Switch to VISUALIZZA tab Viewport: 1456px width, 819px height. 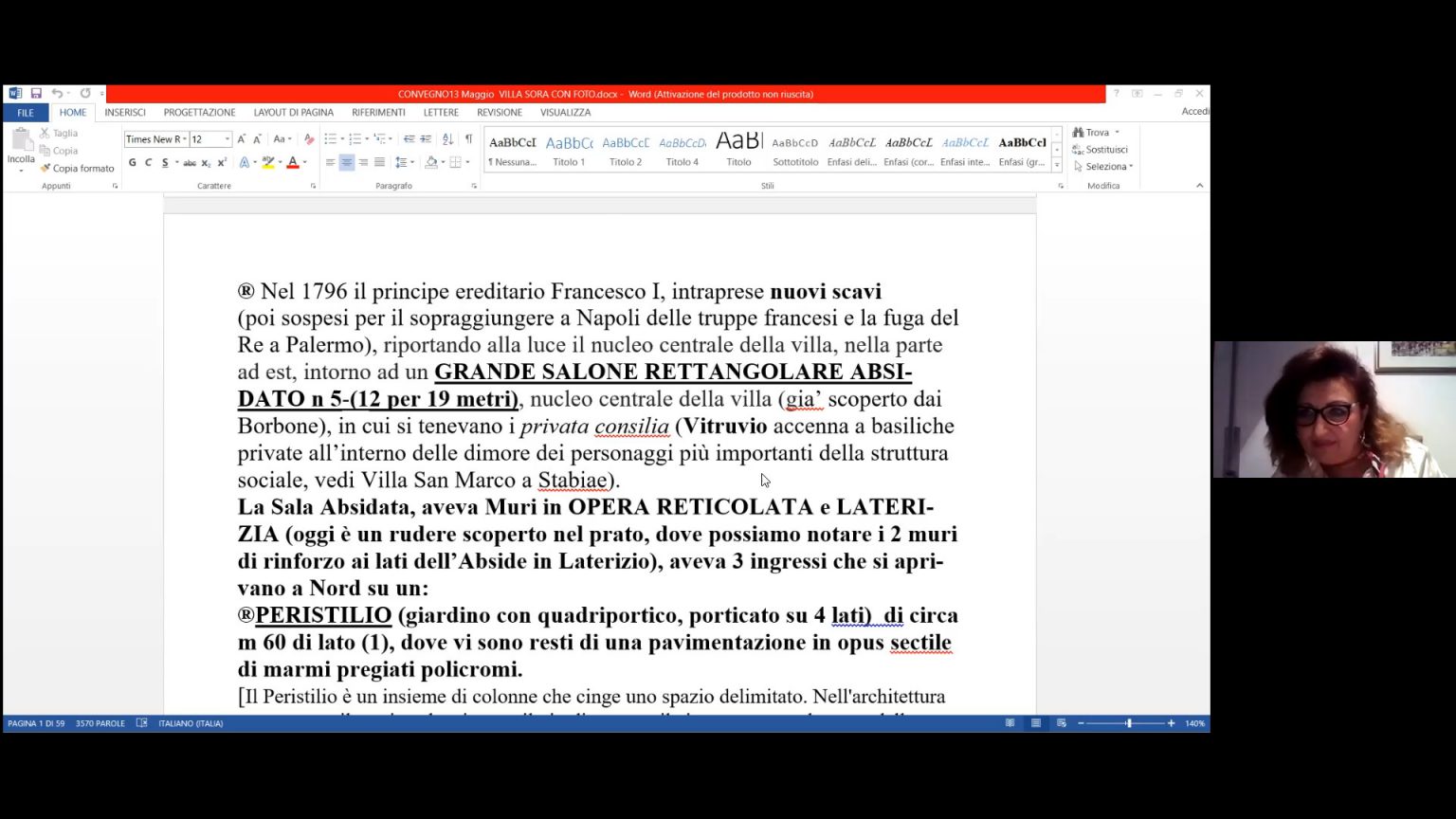coord(566,112)
